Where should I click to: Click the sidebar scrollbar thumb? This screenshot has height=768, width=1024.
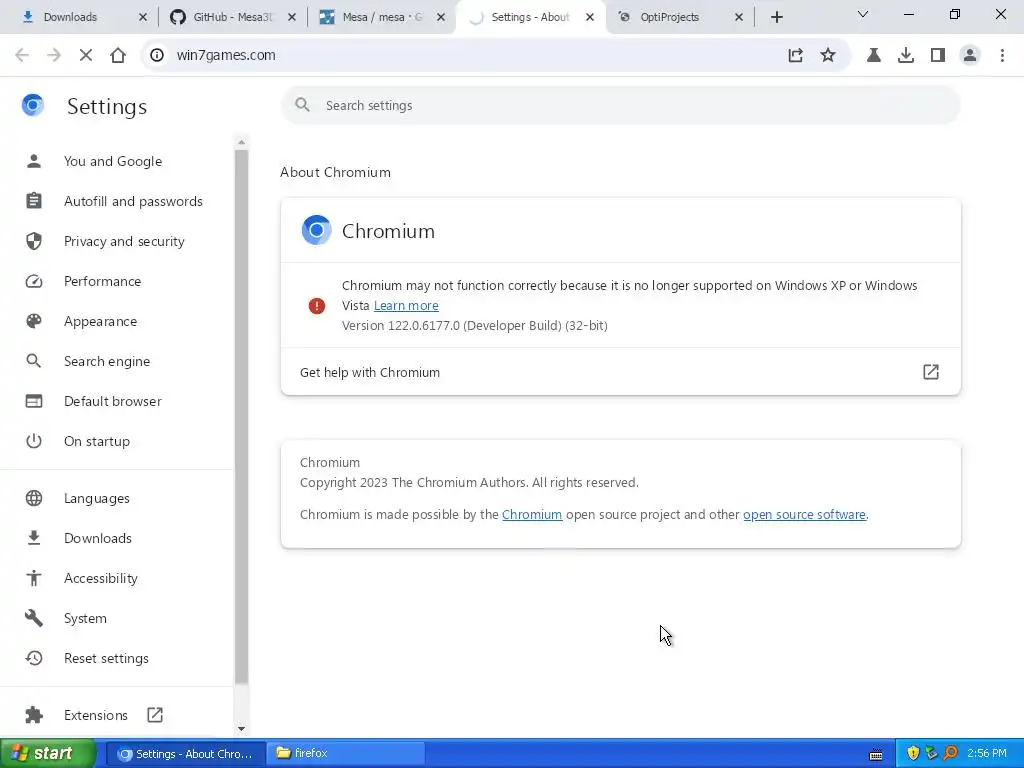click(x=241, y=417)
